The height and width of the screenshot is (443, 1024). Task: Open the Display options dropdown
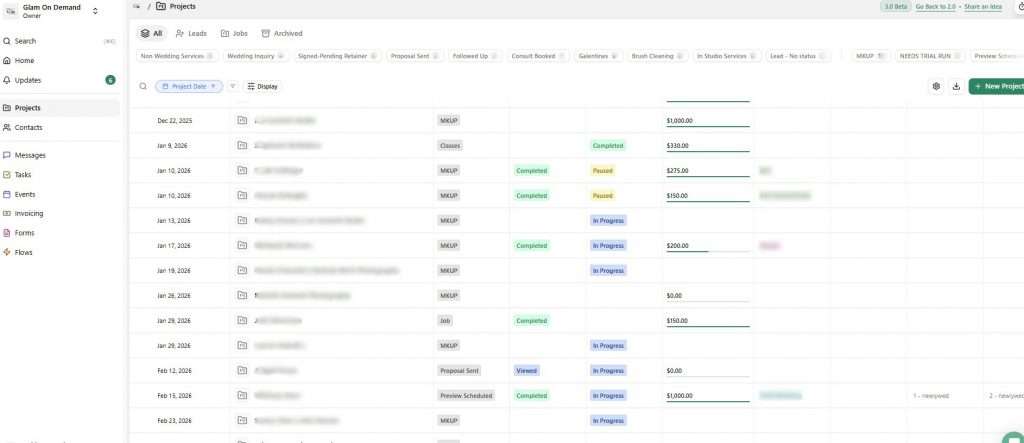262,87
